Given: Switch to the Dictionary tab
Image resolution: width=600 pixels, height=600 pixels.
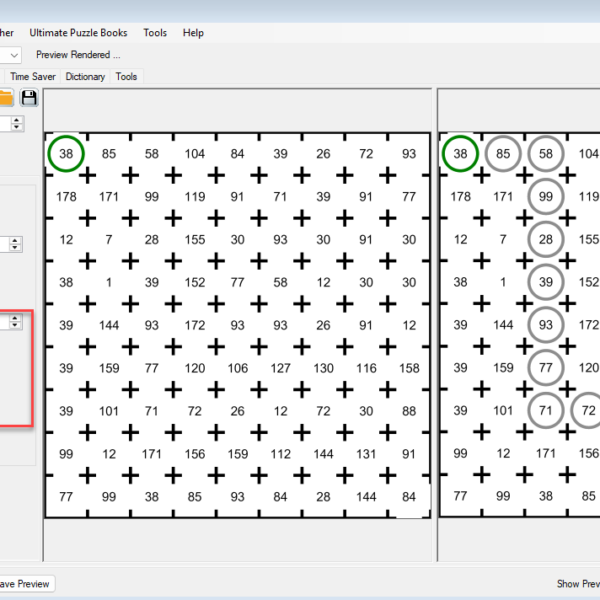Looking at the screenshot, I should click(85, 76).
